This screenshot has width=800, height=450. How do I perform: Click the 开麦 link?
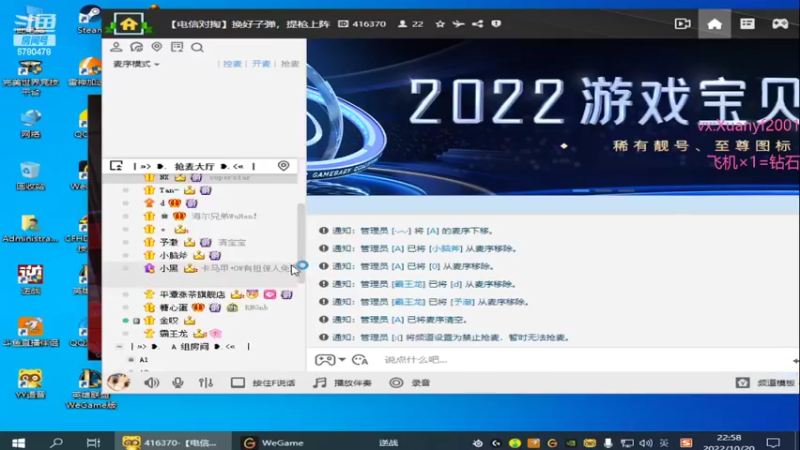click(261, 64)
